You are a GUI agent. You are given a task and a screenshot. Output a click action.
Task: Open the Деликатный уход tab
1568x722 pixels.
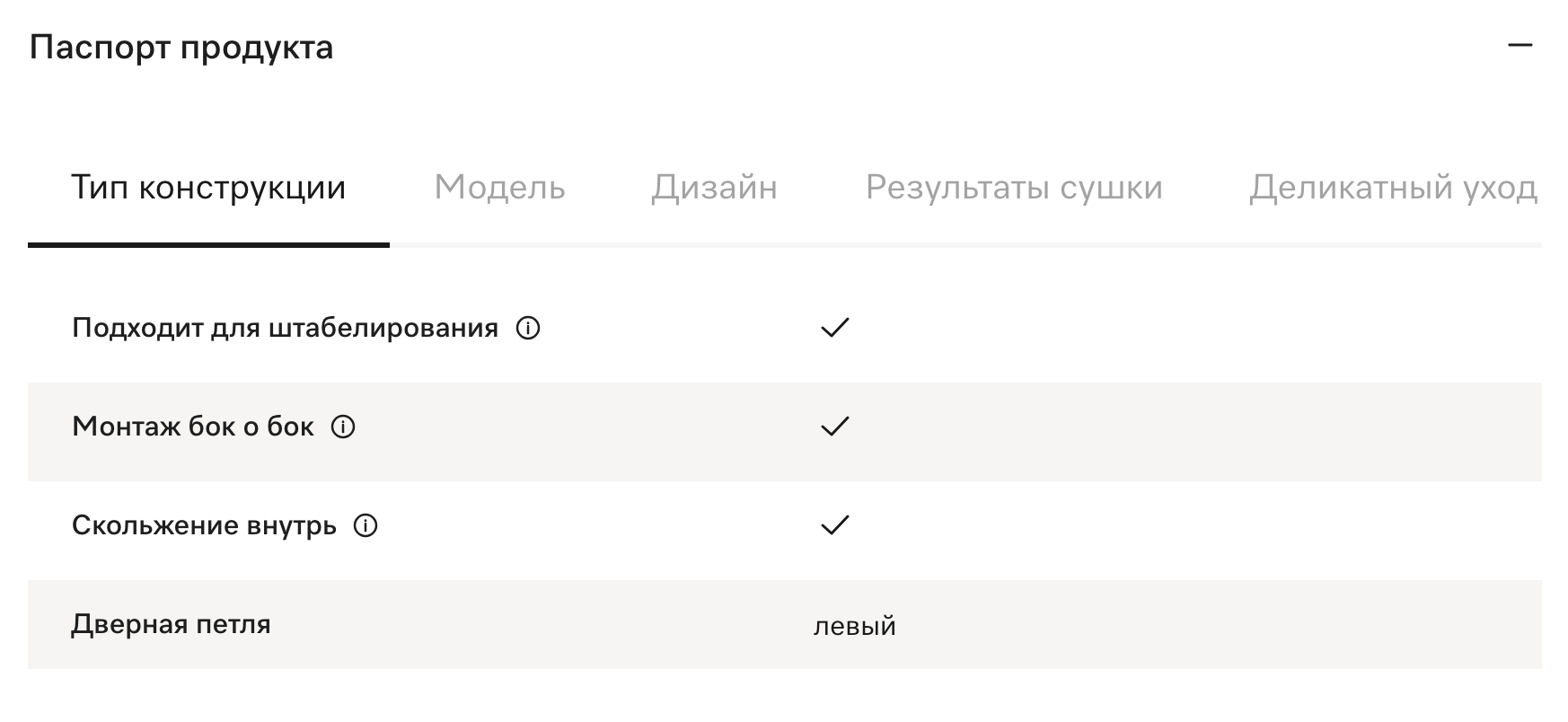click(x=1393, y=187)
